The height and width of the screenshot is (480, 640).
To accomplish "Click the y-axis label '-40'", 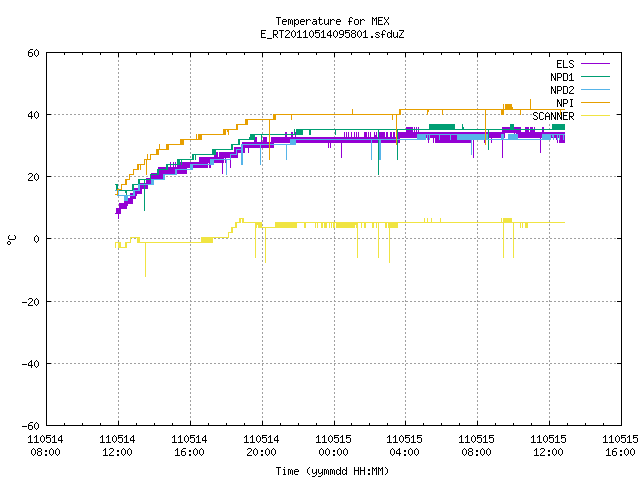I will tap(31, 364).
